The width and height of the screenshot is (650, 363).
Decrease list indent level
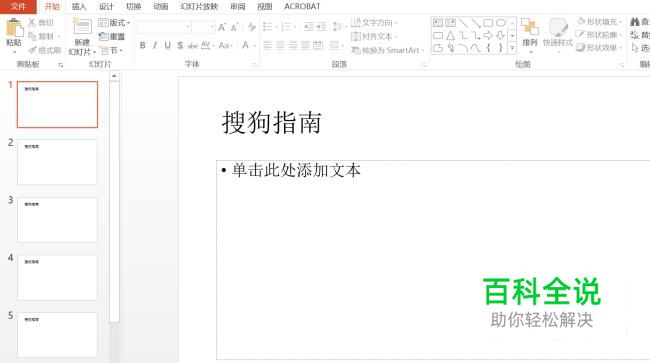(x=308, y=27)
